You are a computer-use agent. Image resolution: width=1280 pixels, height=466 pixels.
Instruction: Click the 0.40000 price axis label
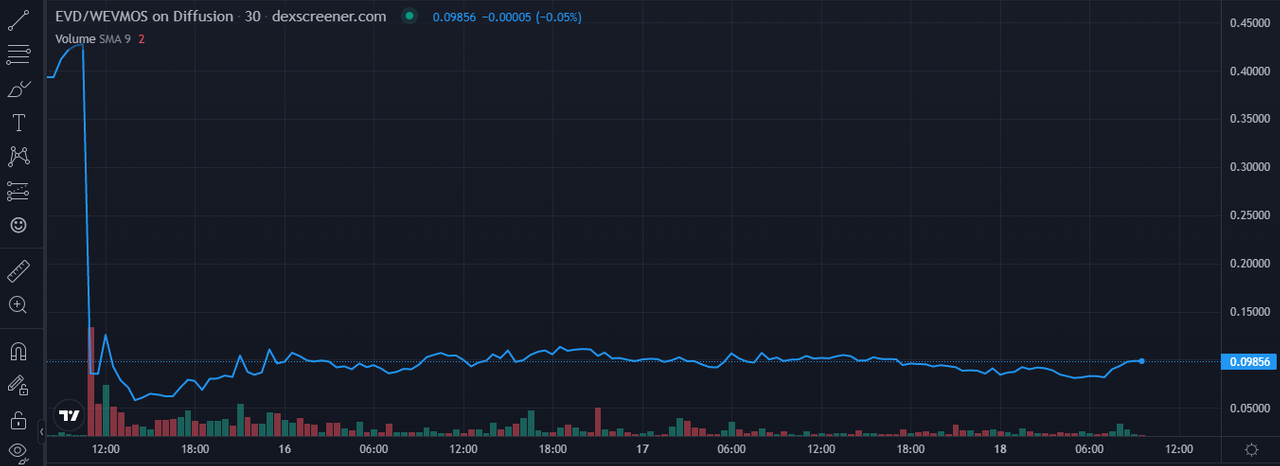point(1249,71)
